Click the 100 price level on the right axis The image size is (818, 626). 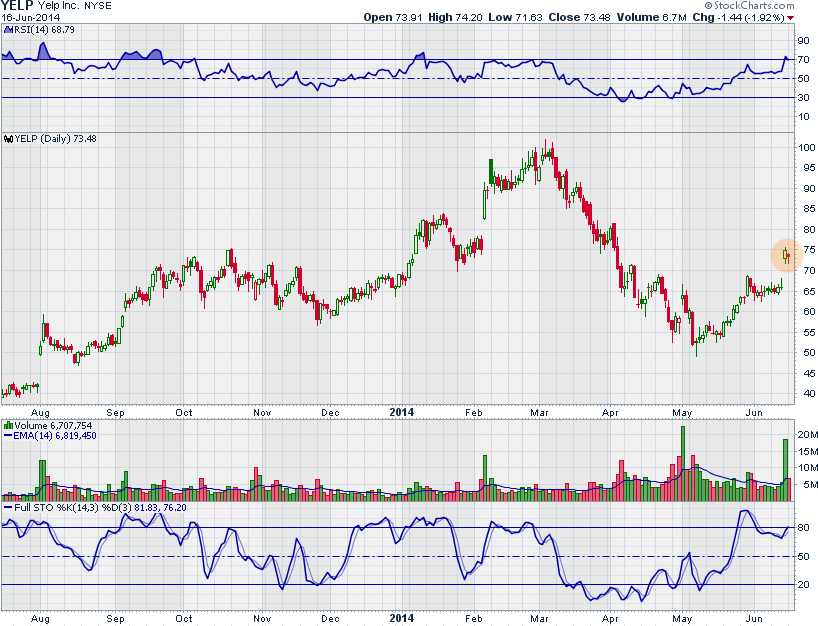[x=807, y=148]
